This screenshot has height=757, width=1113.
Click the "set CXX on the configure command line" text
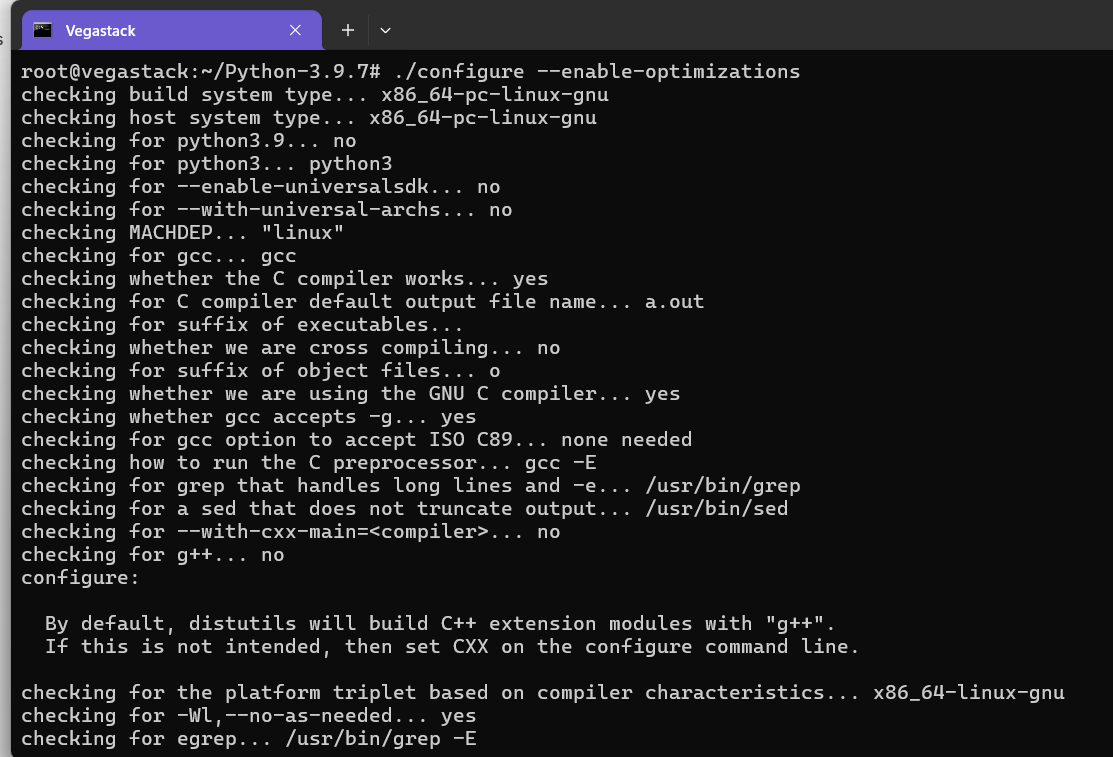click(680, 647)
